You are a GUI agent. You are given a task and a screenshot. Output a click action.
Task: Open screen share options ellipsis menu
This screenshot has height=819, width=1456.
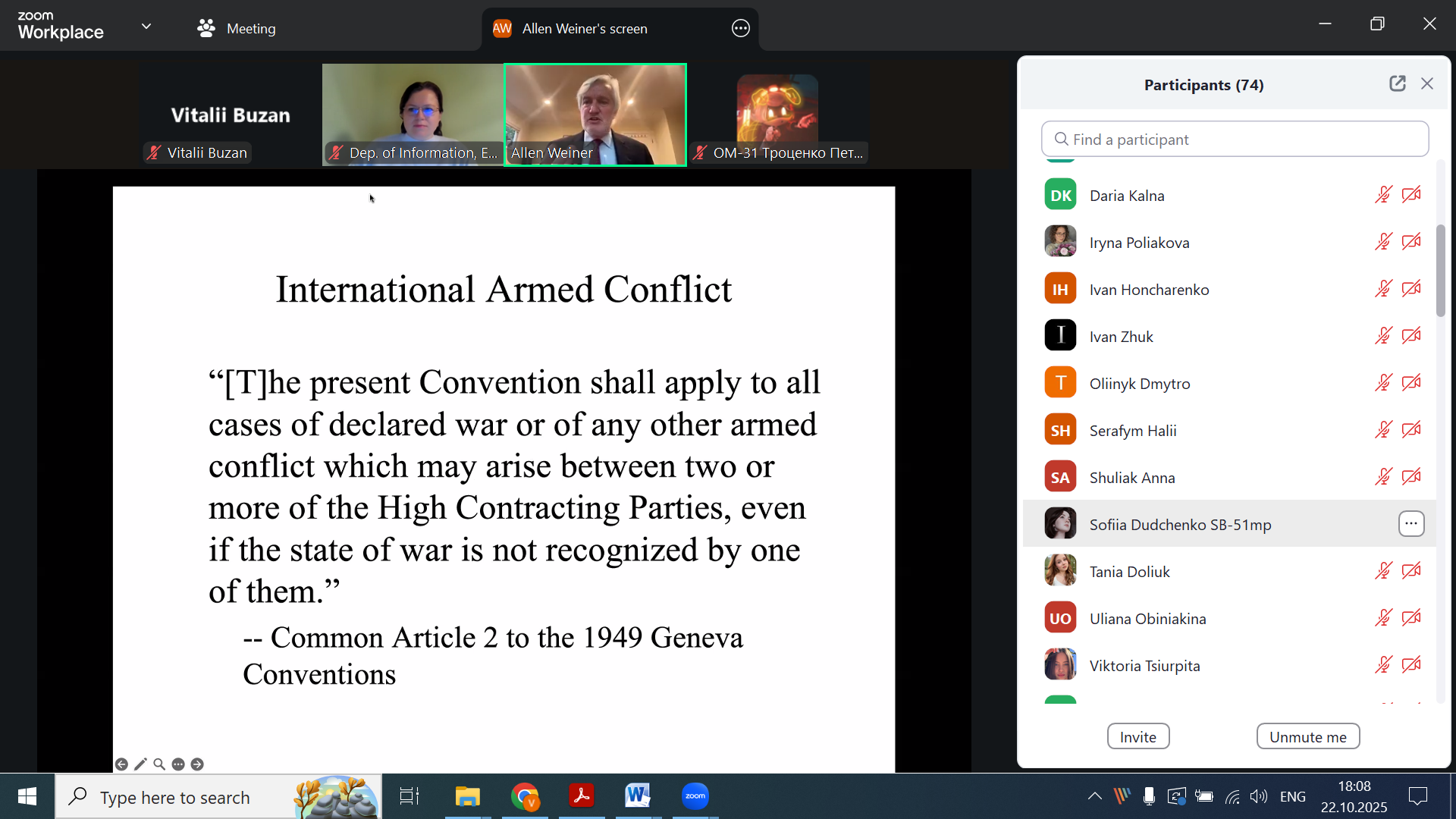point(741,29)
